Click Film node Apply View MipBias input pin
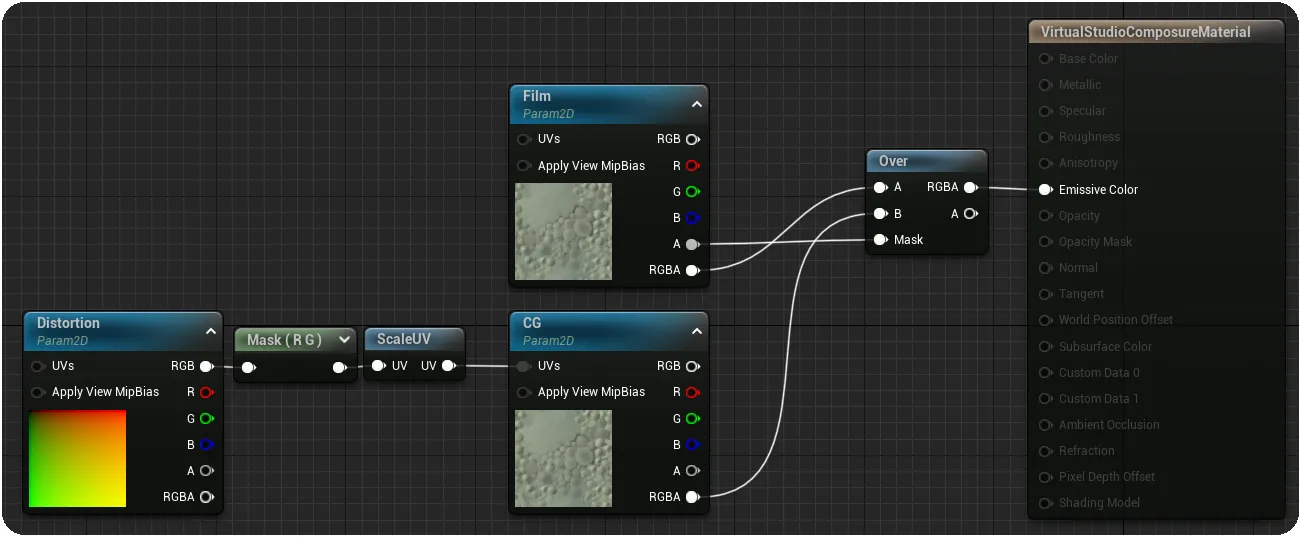1301x537 pixels. [524, 166]
